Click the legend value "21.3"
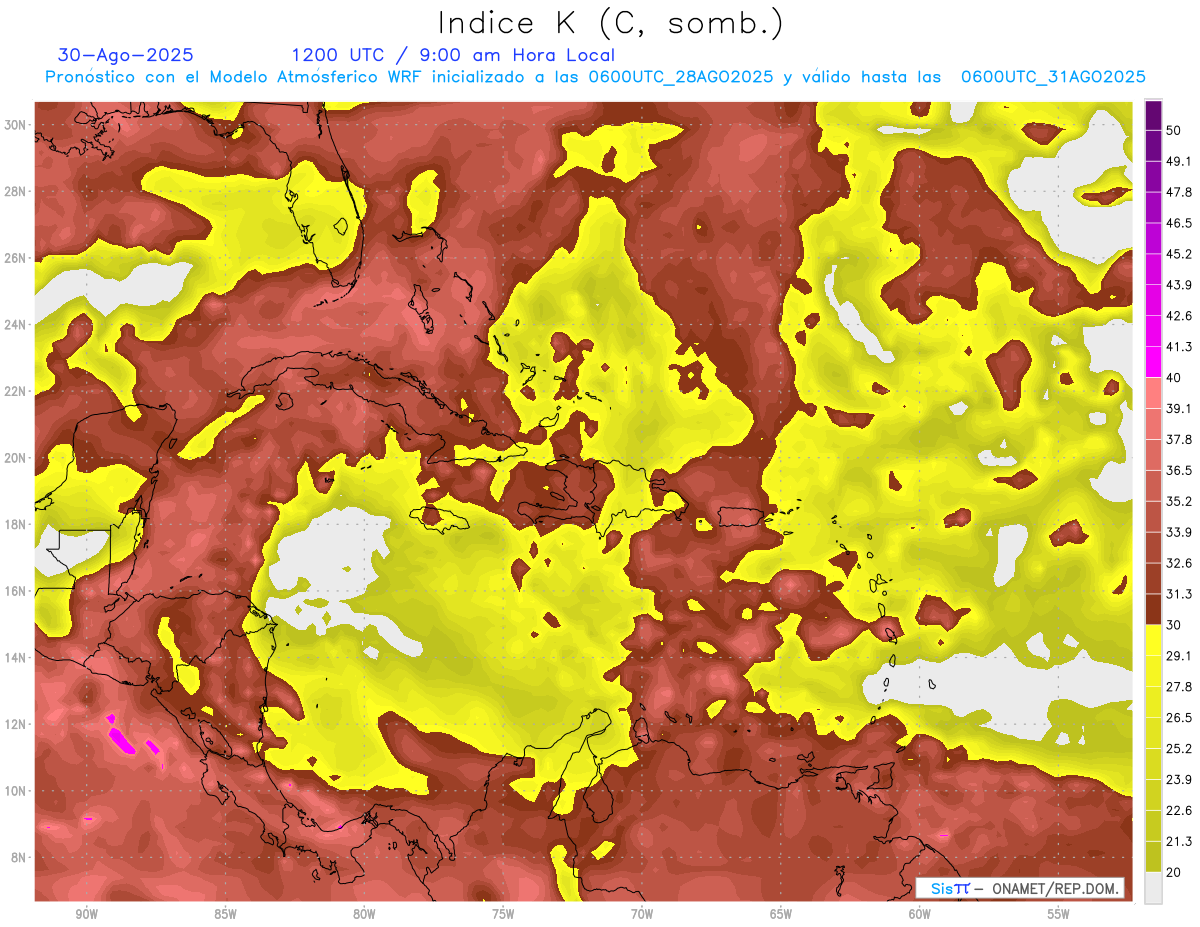This screenshot has width=1200, height=927. point(1178,841)
